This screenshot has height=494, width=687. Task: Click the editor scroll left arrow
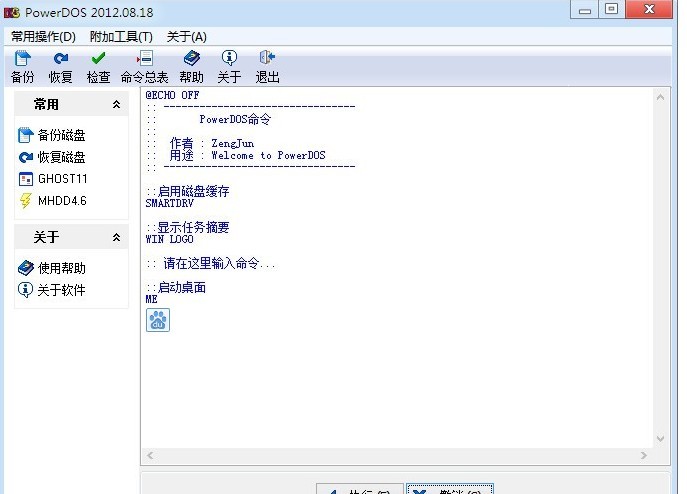click(150, 455)
